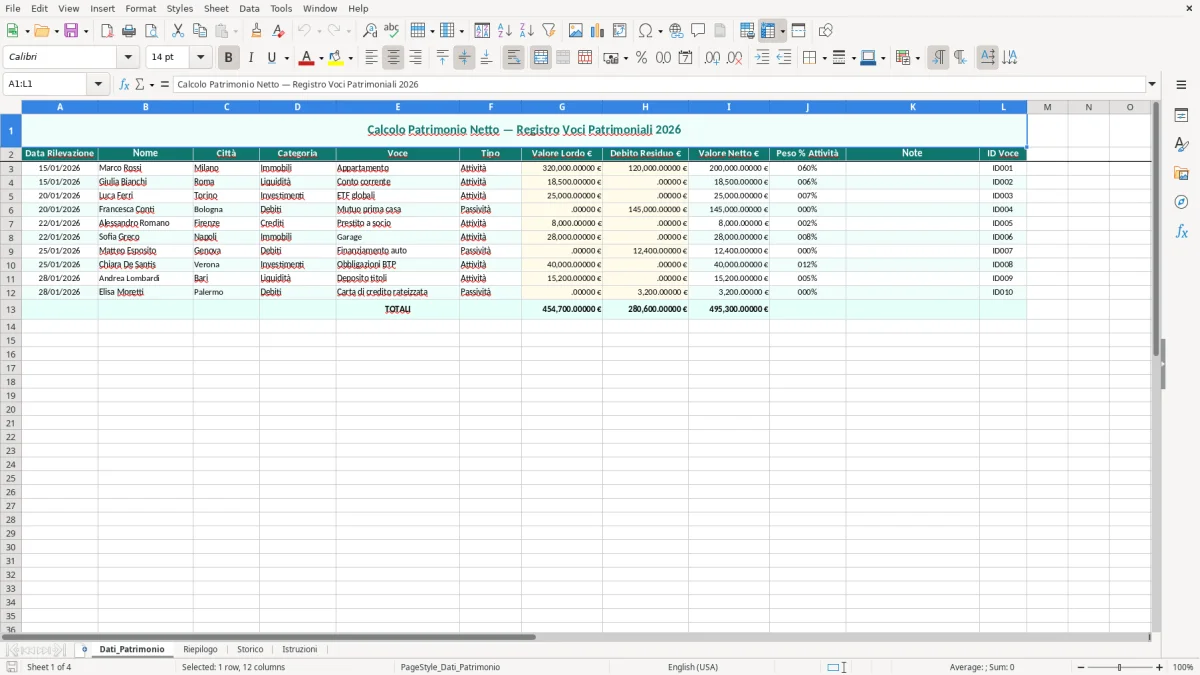This screenshot has height=675, width=1200.
Task: Toggle Underline formatting
Action: [x=271, y=58]
